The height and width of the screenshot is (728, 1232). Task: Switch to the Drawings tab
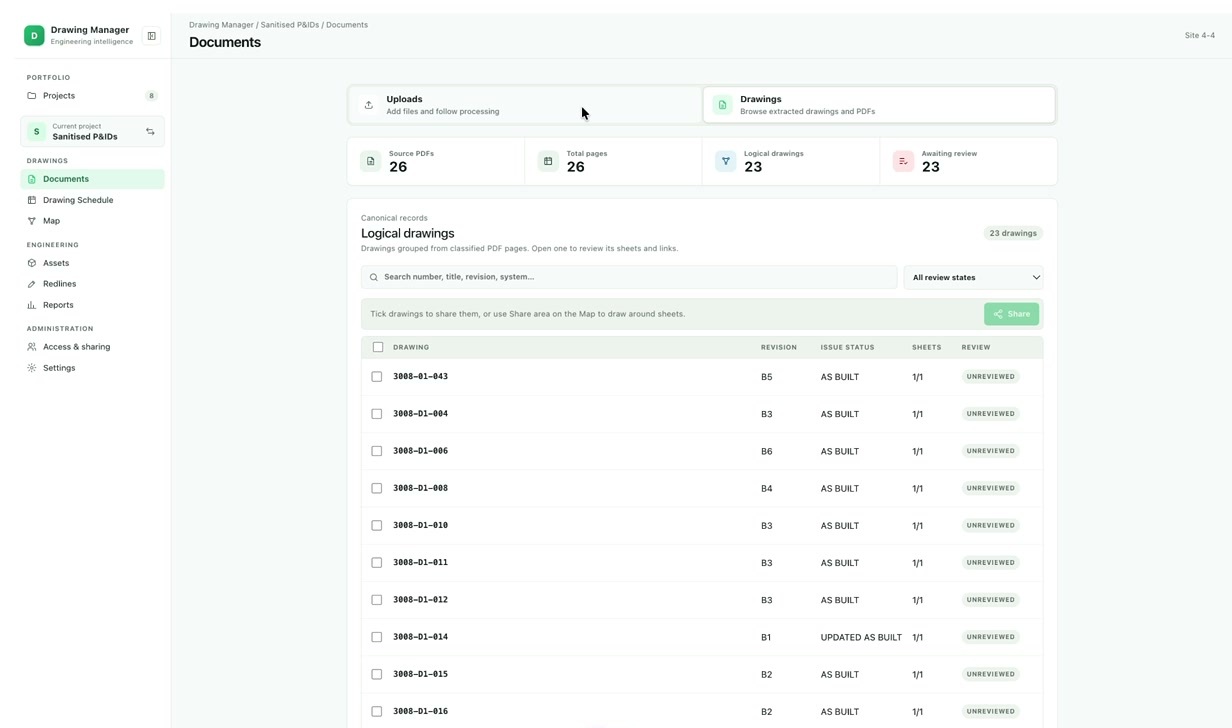879,105
